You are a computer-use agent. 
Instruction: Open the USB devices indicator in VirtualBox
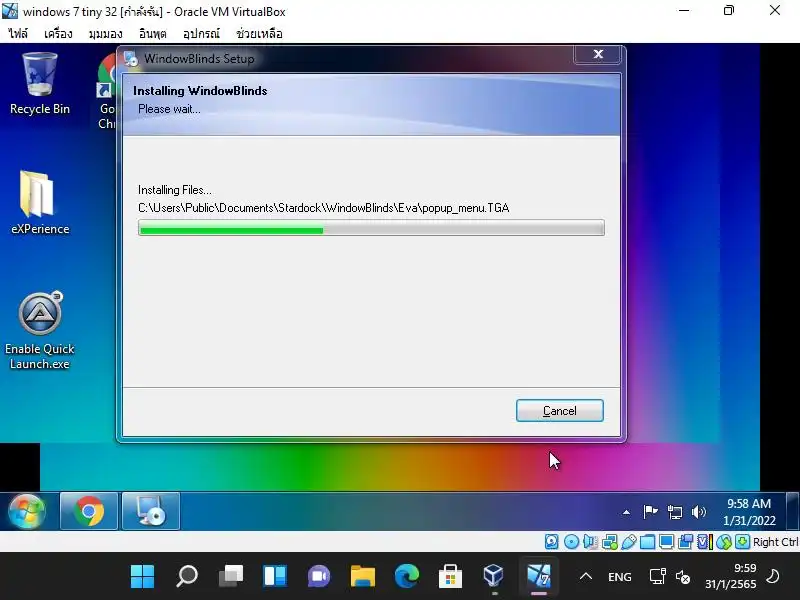(629, 541)
